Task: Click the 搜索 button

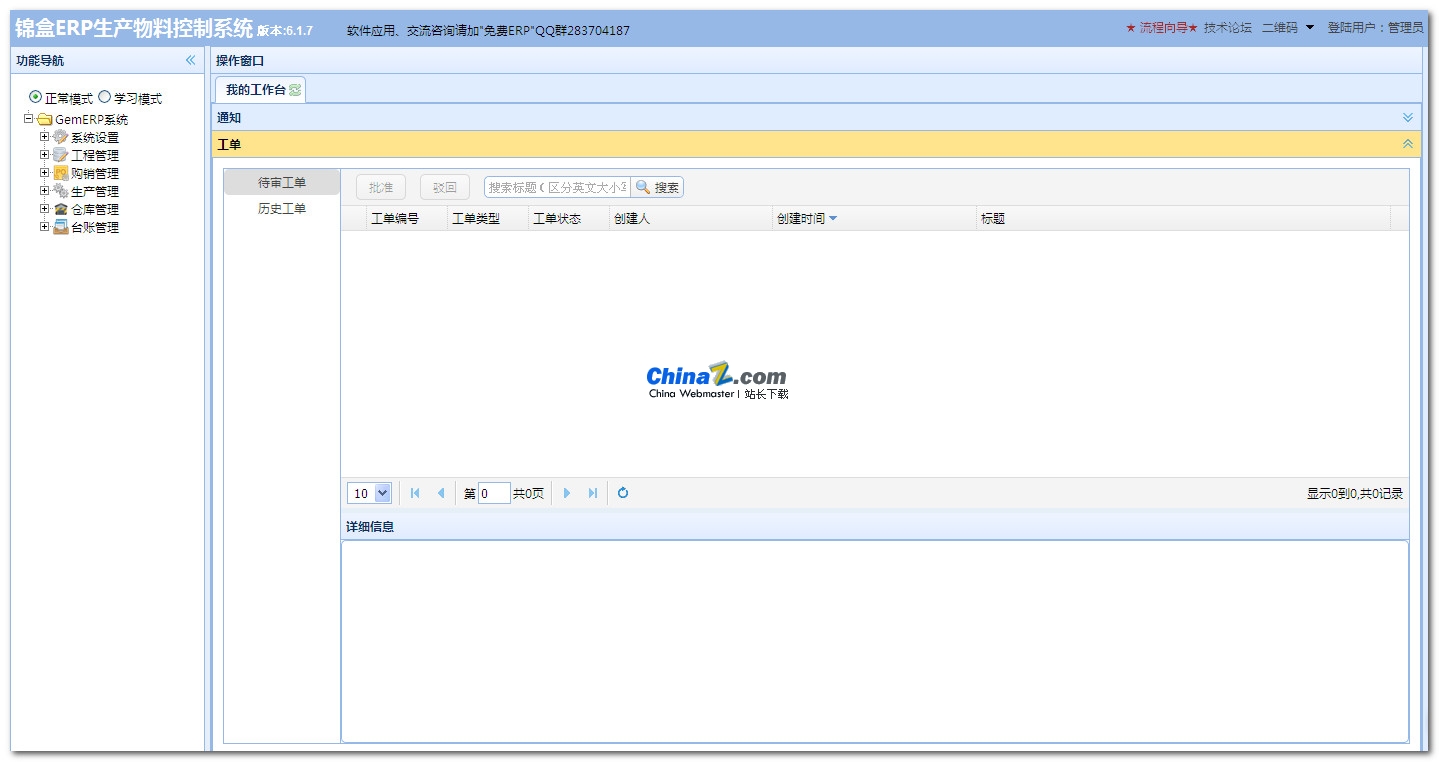Action: coord(658,187)
